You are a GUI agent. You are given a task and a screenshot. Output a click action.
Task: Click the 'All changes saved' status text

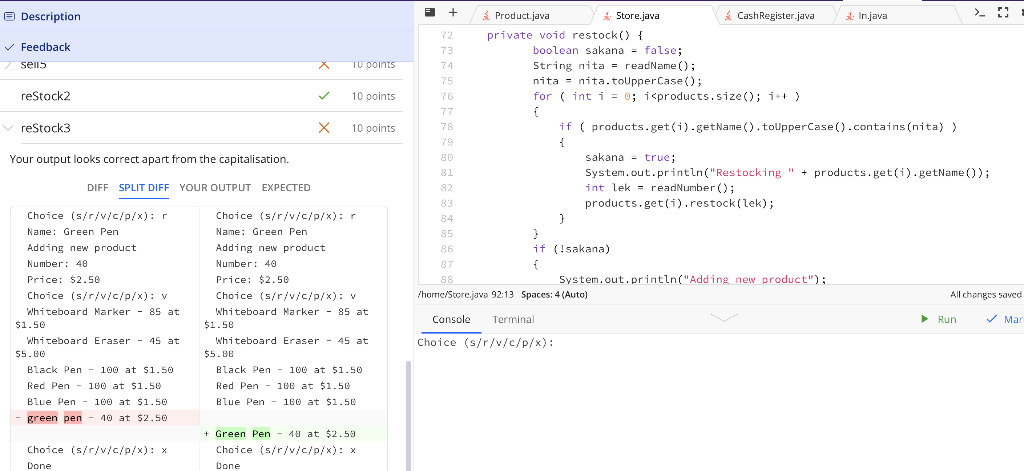coord(986,295)
